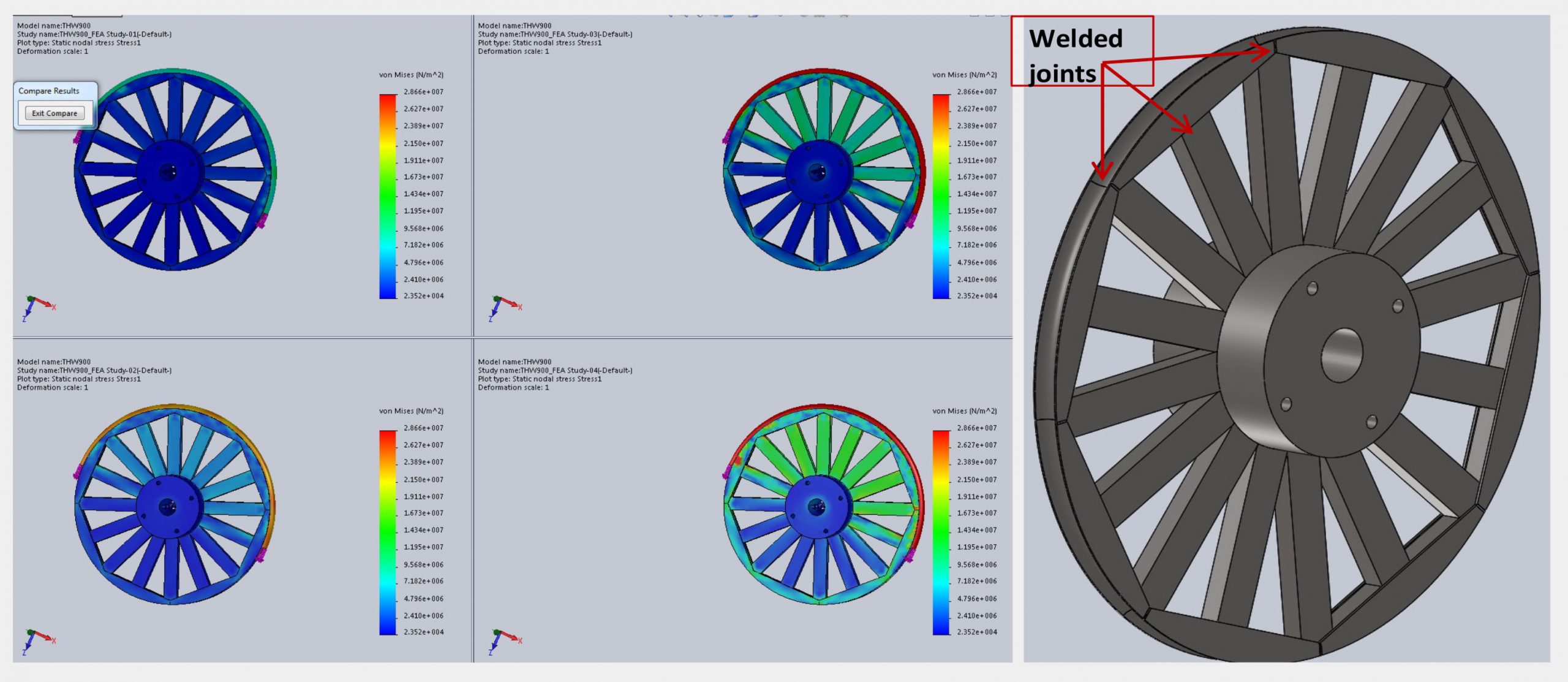
Task: Click the Study-02 von Mises color legend bar
Action: pos(388,532)
